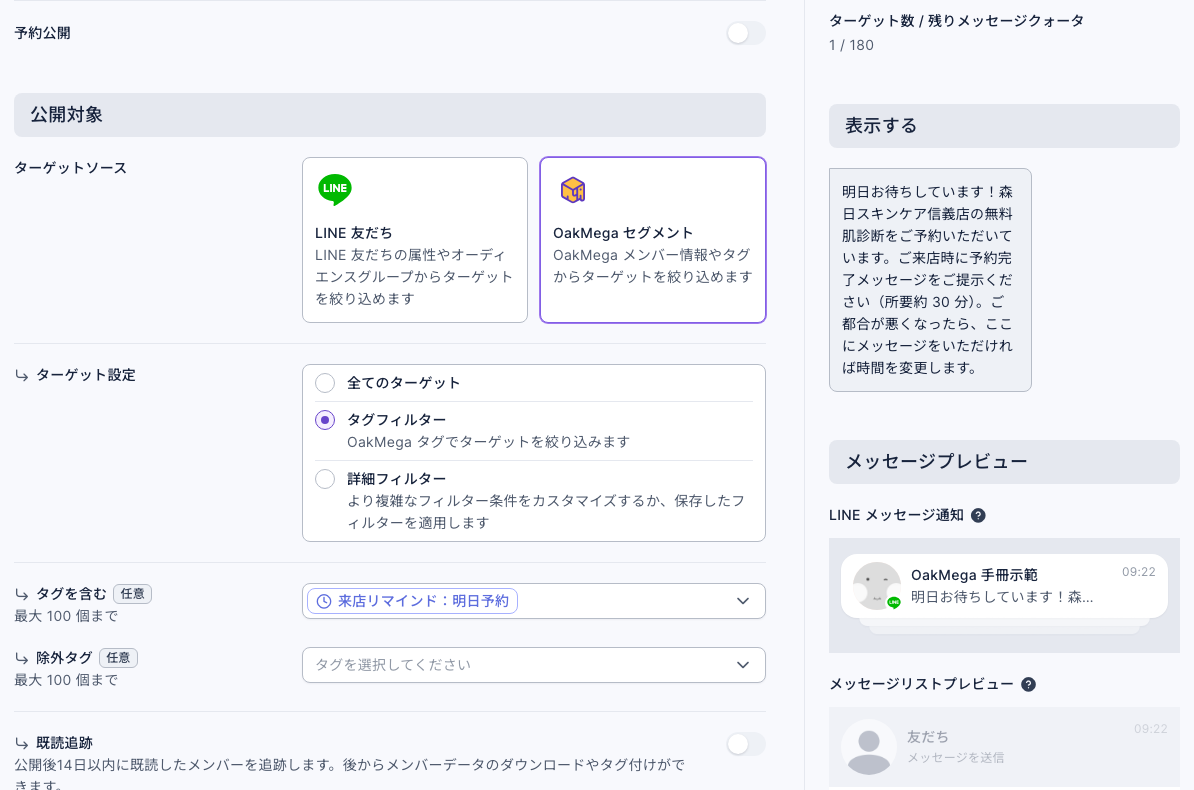Viewport: 1194px width, 790px height.
Task: Click the arrow icon beside タグを含む
Action: [22, 594]
